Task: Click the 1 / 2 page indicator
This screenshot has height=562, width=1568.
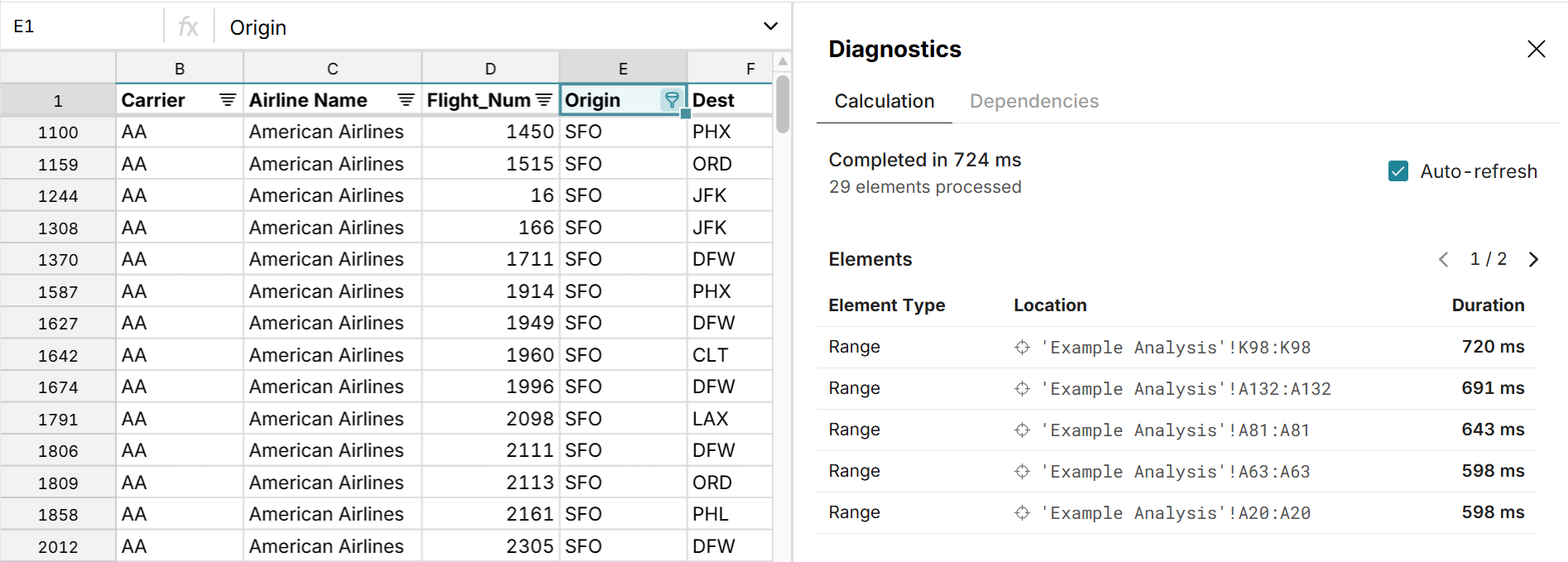Action: (x=1488, y=259)
